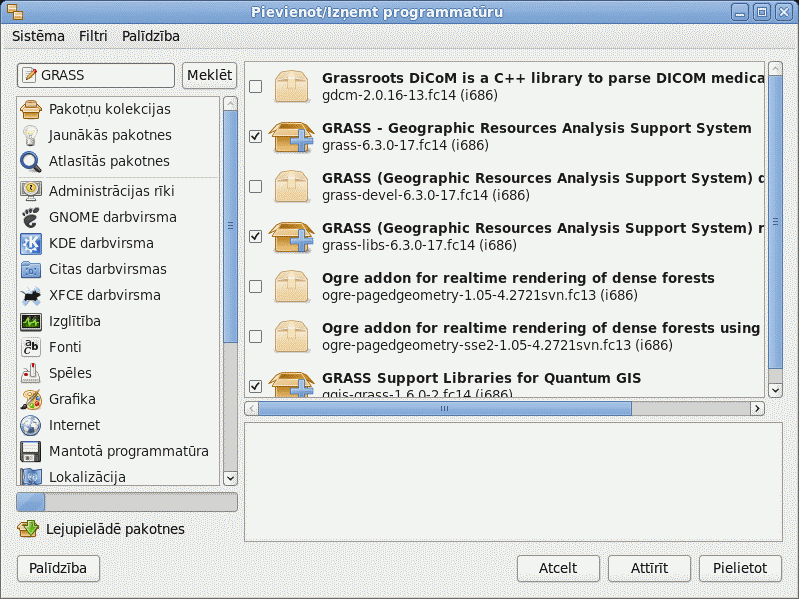Click the Atcelt button
Screen dimensions: 799x599
click(558, 568)
